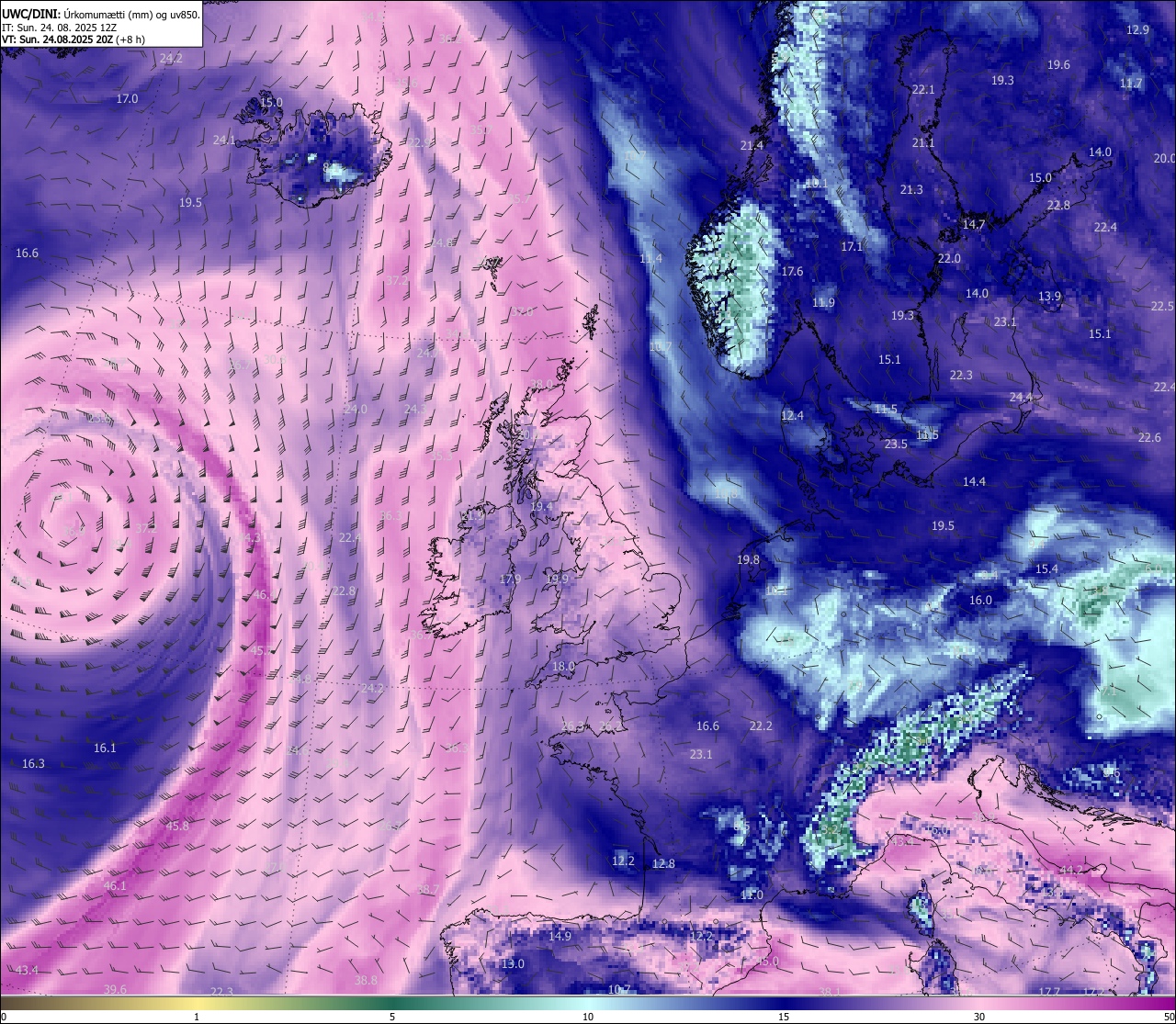This screenshot has height=1024, width=1176.
Task: Click the '30' tick on the color scale
Action: (979, 1017)
